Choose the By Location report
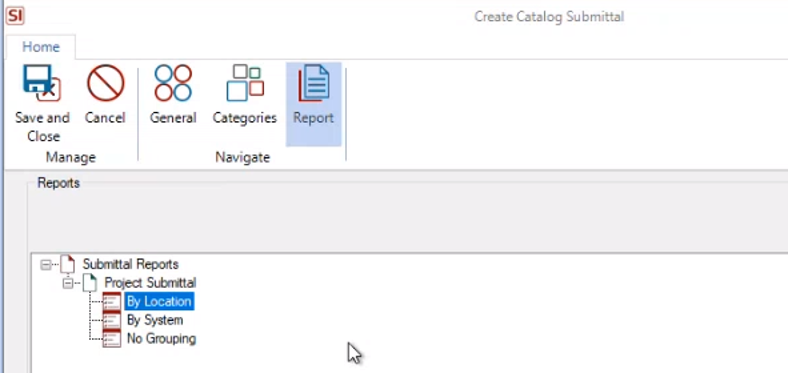 point(159,302)
